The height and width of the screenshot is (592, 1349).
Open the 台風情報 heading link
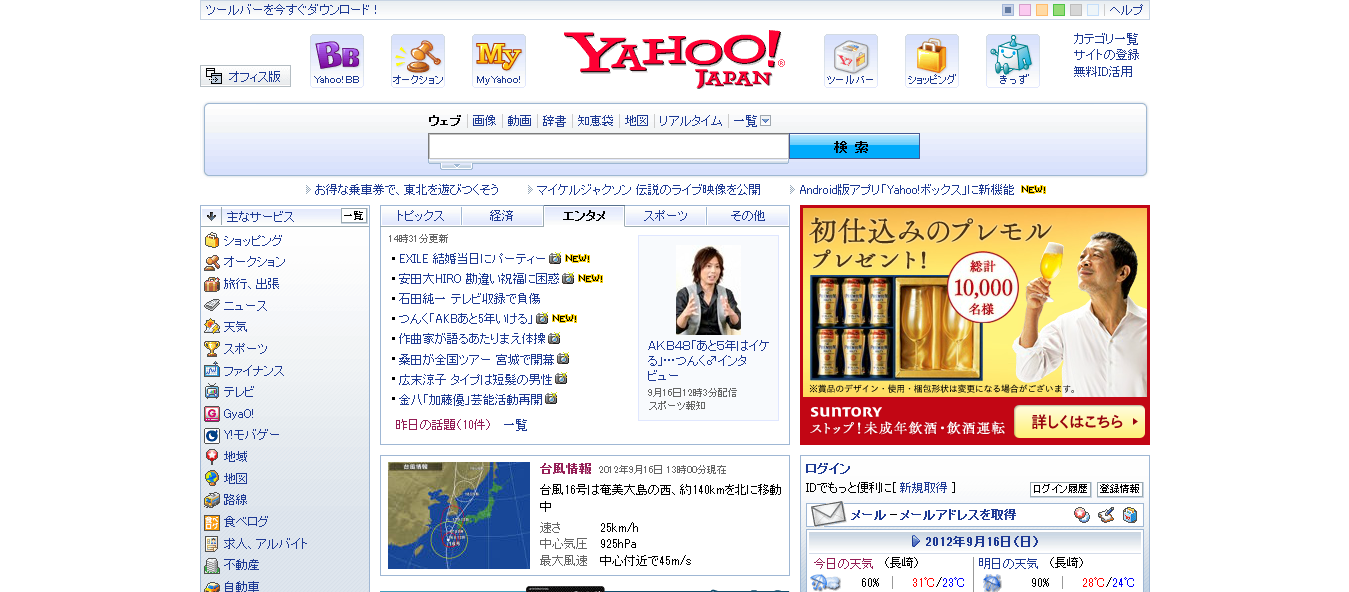pyautogui.click(x=566, y=468)
